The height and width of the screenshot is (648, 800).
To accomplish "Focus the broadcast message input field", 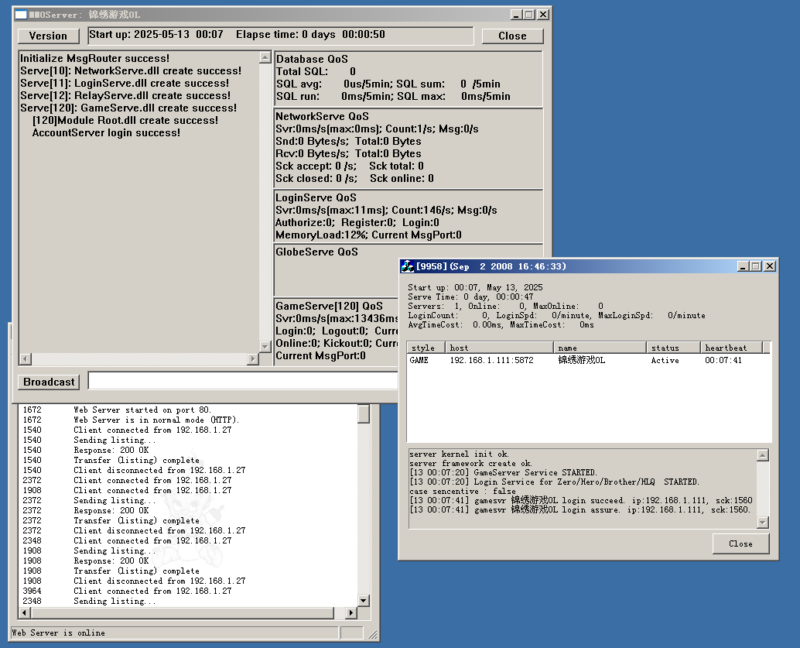I will point(242,381).
